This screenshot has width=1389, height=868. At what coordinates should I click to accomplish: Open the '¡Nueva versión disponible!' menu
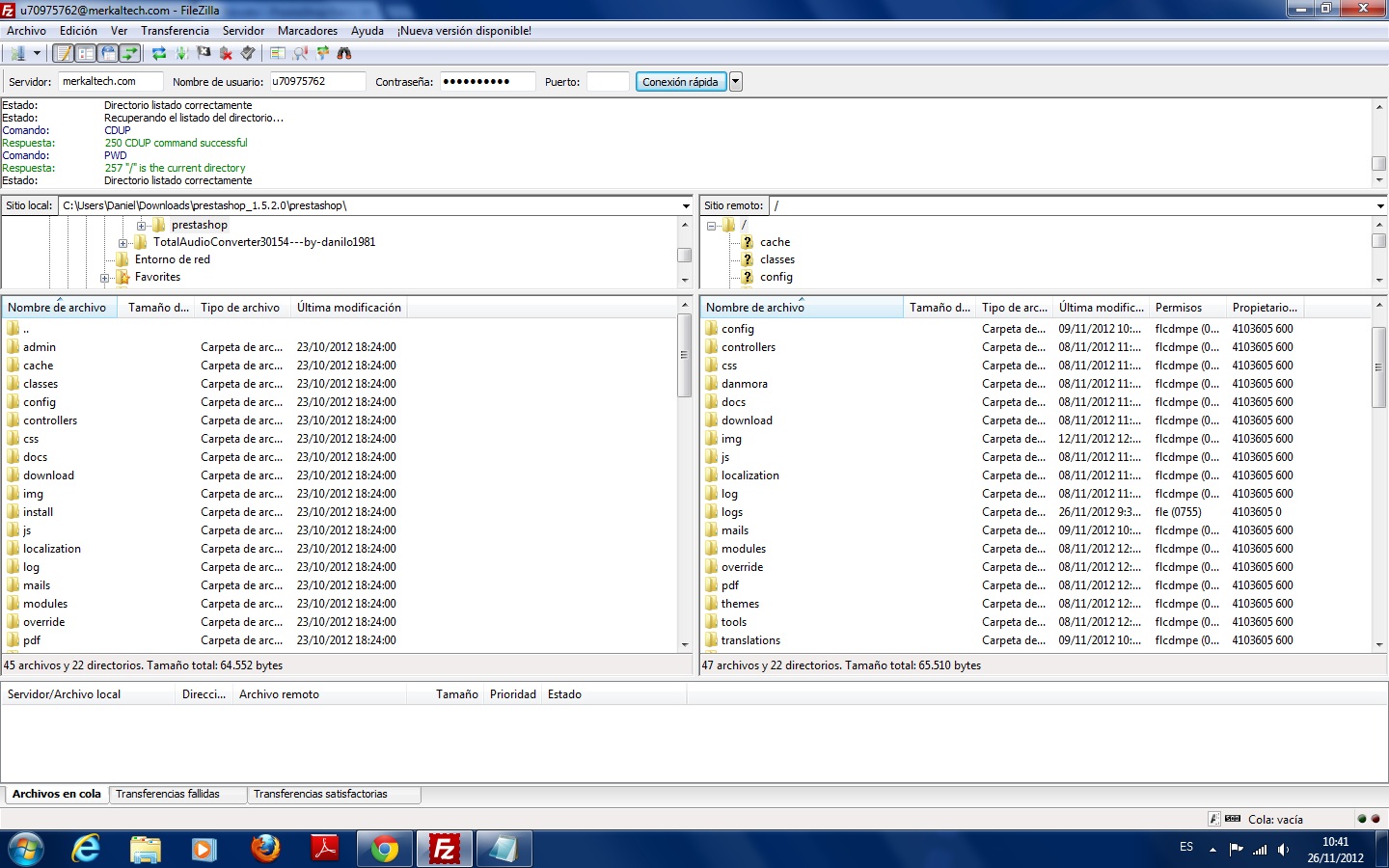coord(464,31)
